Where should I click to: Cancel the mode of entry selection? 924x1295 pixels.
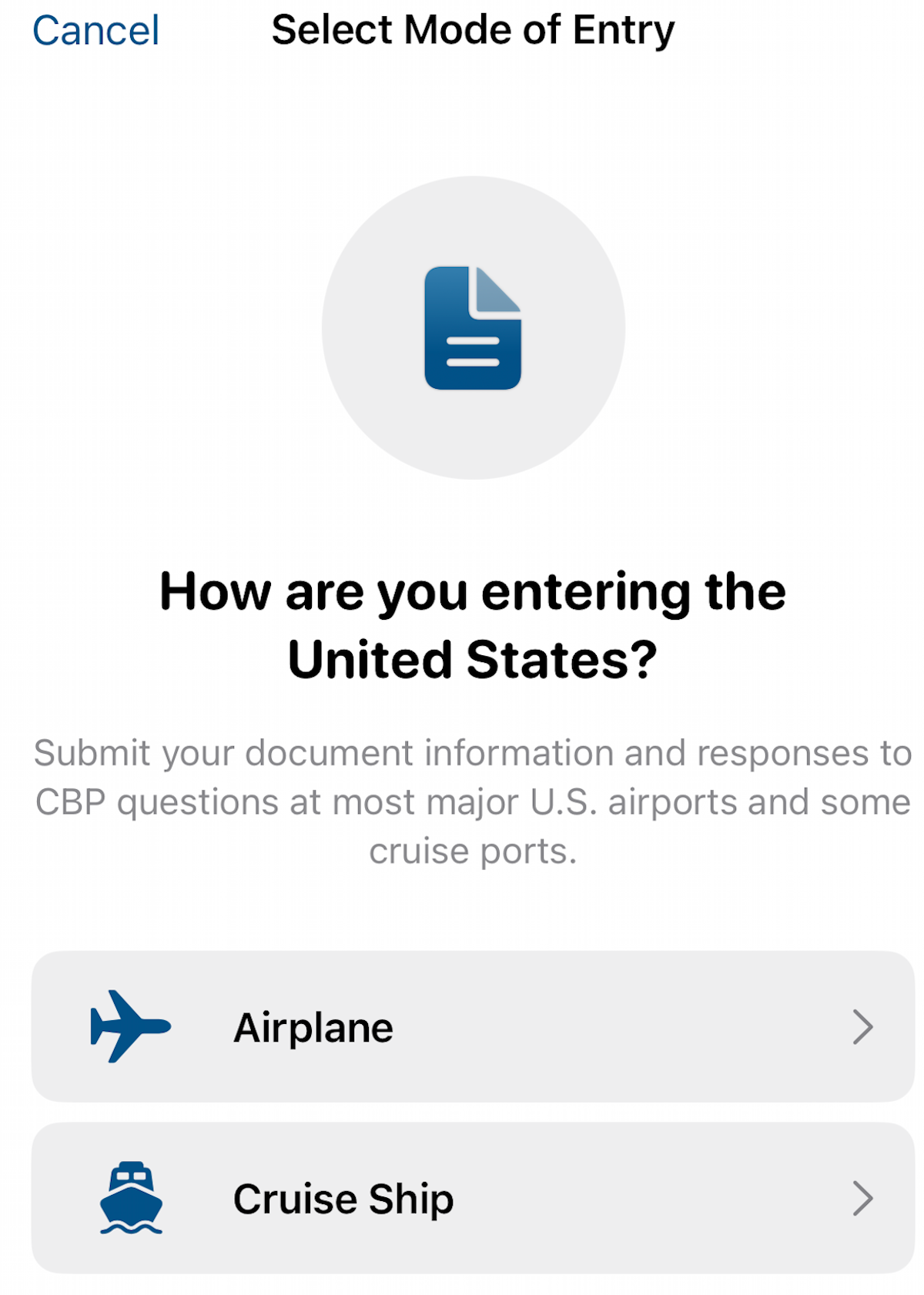95,29
